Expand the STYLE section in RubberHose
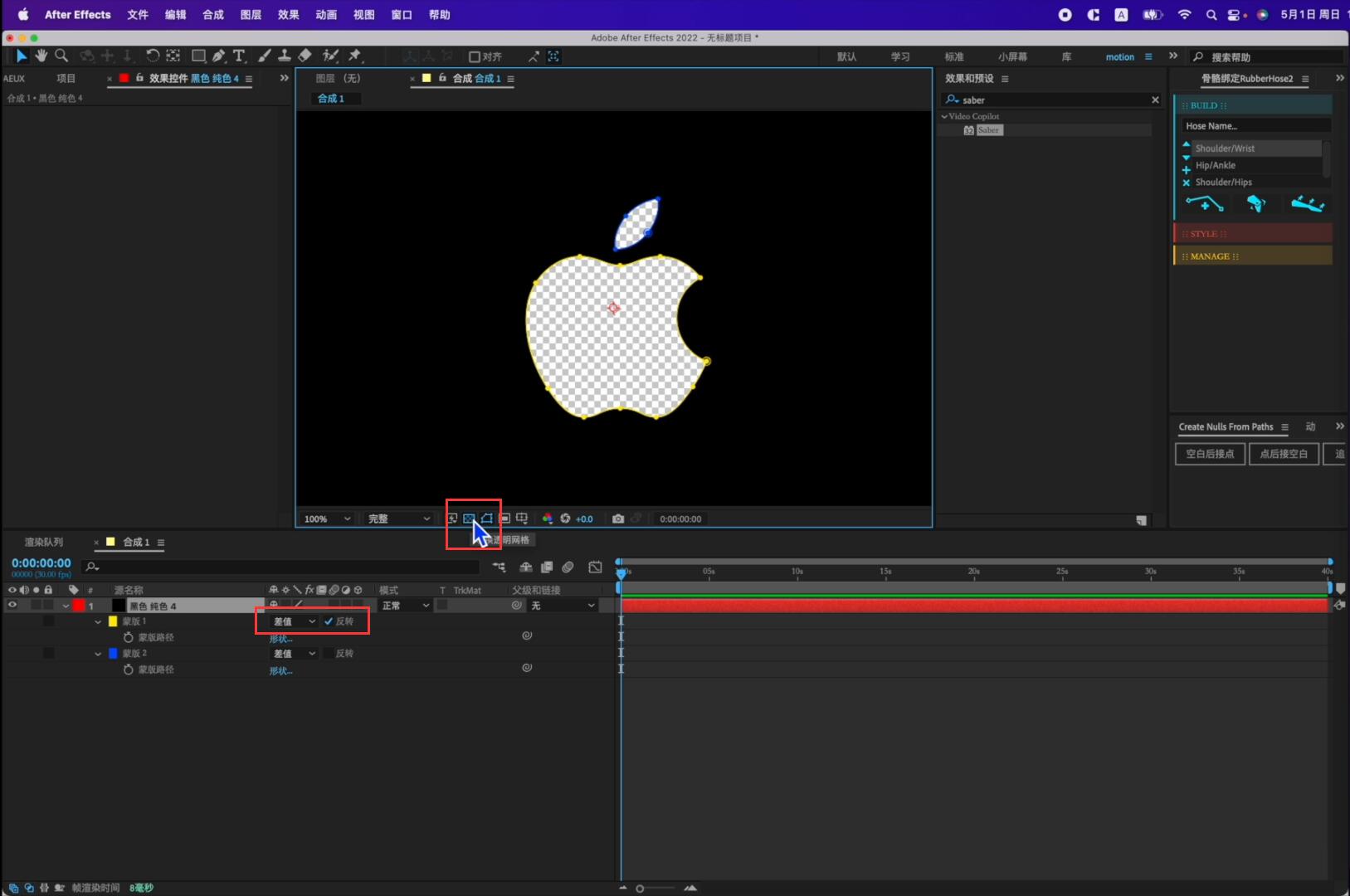 coord(1253,233)
